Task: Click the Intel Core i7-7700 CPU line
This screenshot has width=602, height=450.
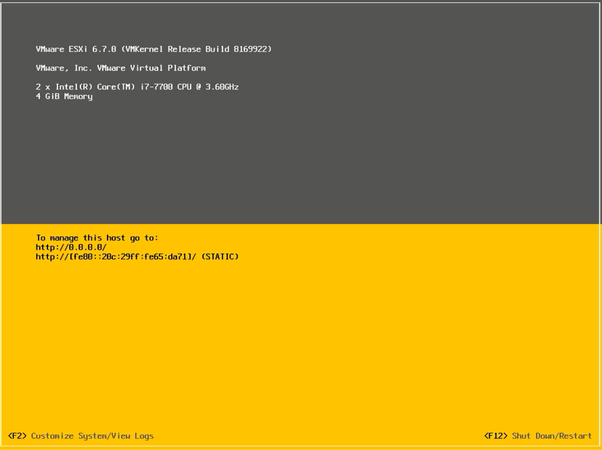Action: [137, 87]
